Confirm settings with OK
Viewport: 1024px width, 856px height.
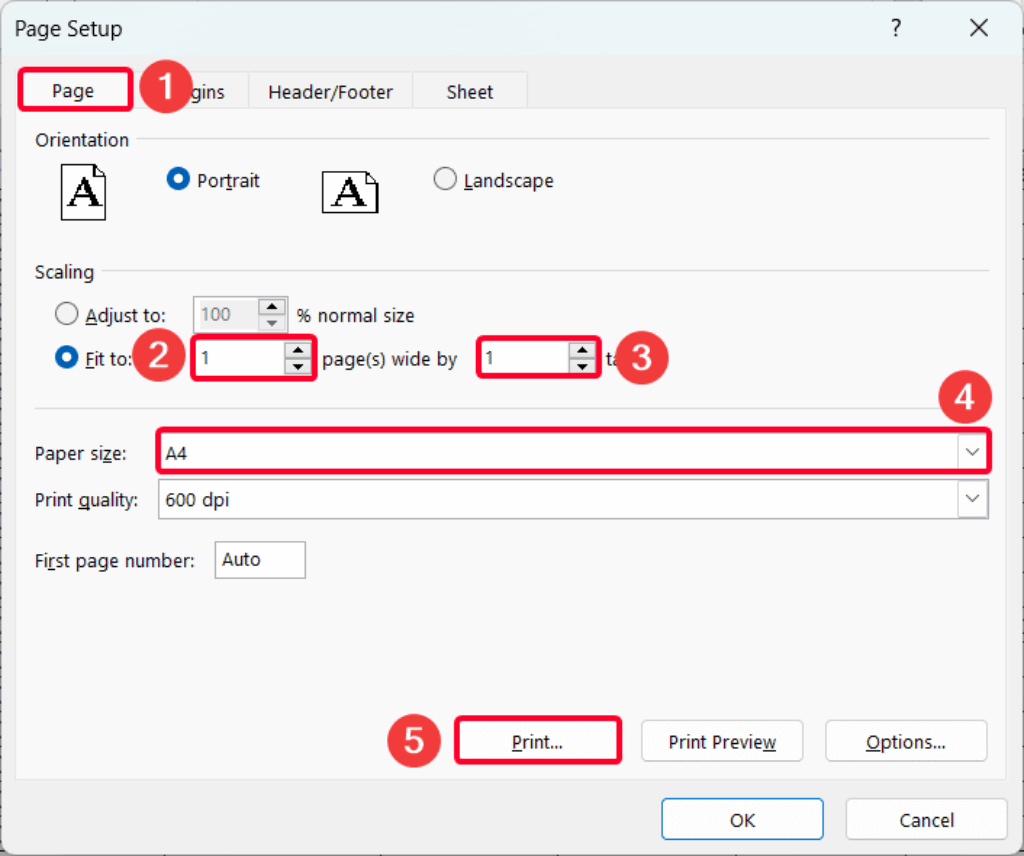pos(742,819)
